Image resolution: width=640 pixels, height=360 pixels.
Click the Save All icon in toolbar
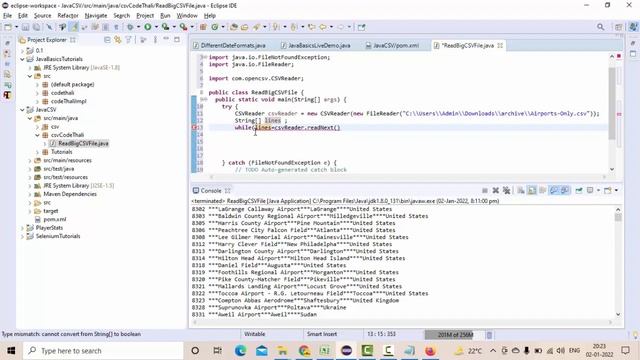[36, 27]
